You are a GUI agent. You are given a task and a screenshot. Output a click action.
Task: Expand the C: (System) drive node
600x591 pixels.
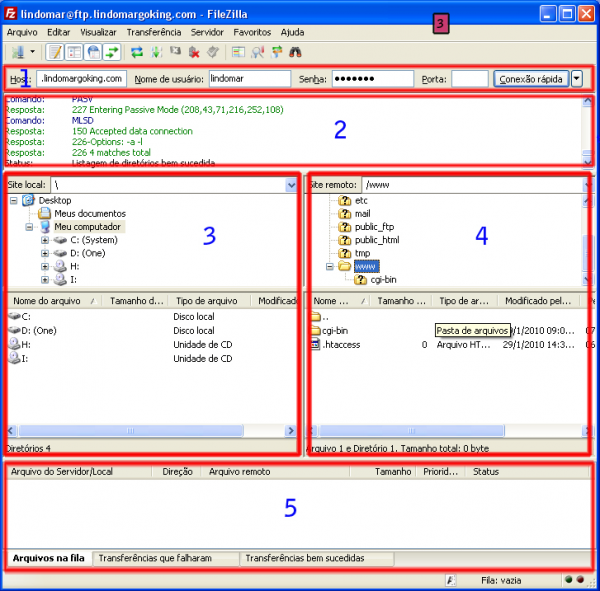point(45,240)
